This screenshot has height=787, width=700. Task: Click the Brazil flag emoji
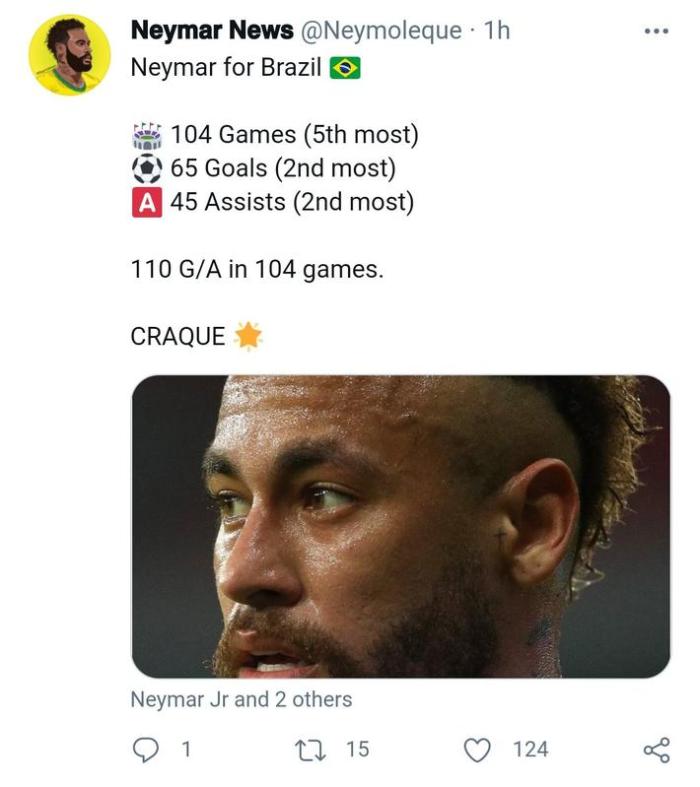(x=345, y=70)
